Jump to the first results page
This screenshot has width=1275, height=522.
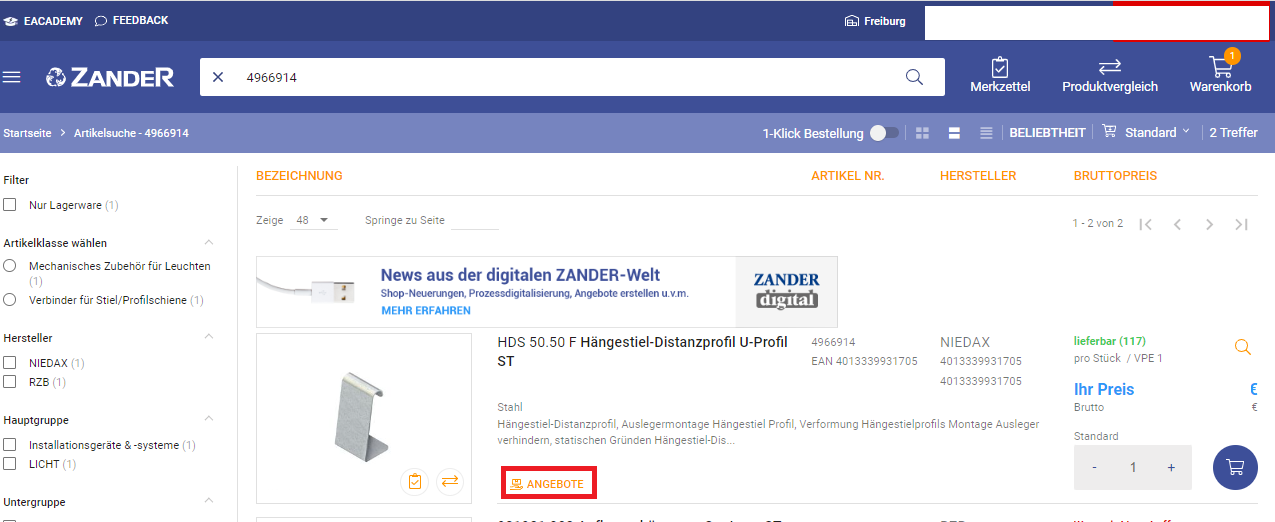coord(1146,224)
